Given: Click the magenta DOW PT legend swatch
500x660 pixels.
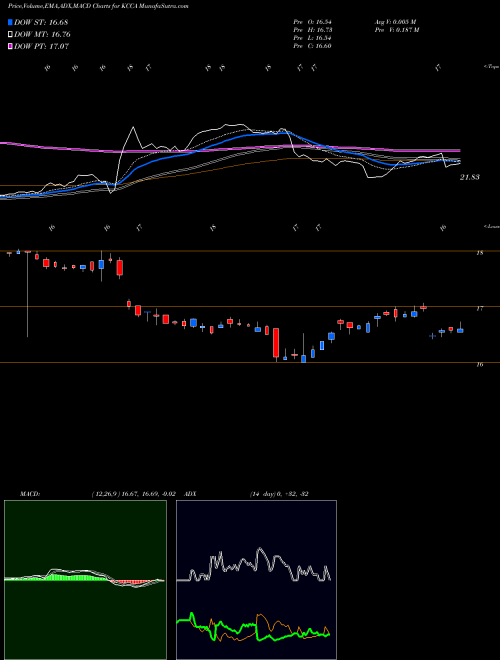Looking at the screenshot, I should (10, 46).
